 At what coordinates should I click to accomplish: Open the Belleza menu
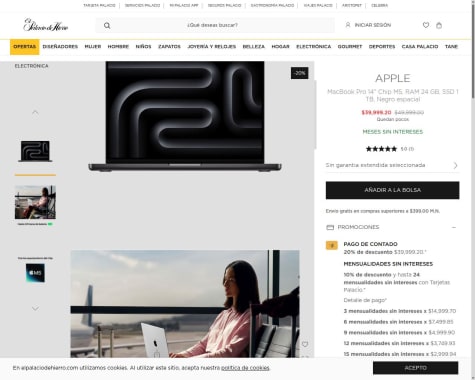[254, 47]
